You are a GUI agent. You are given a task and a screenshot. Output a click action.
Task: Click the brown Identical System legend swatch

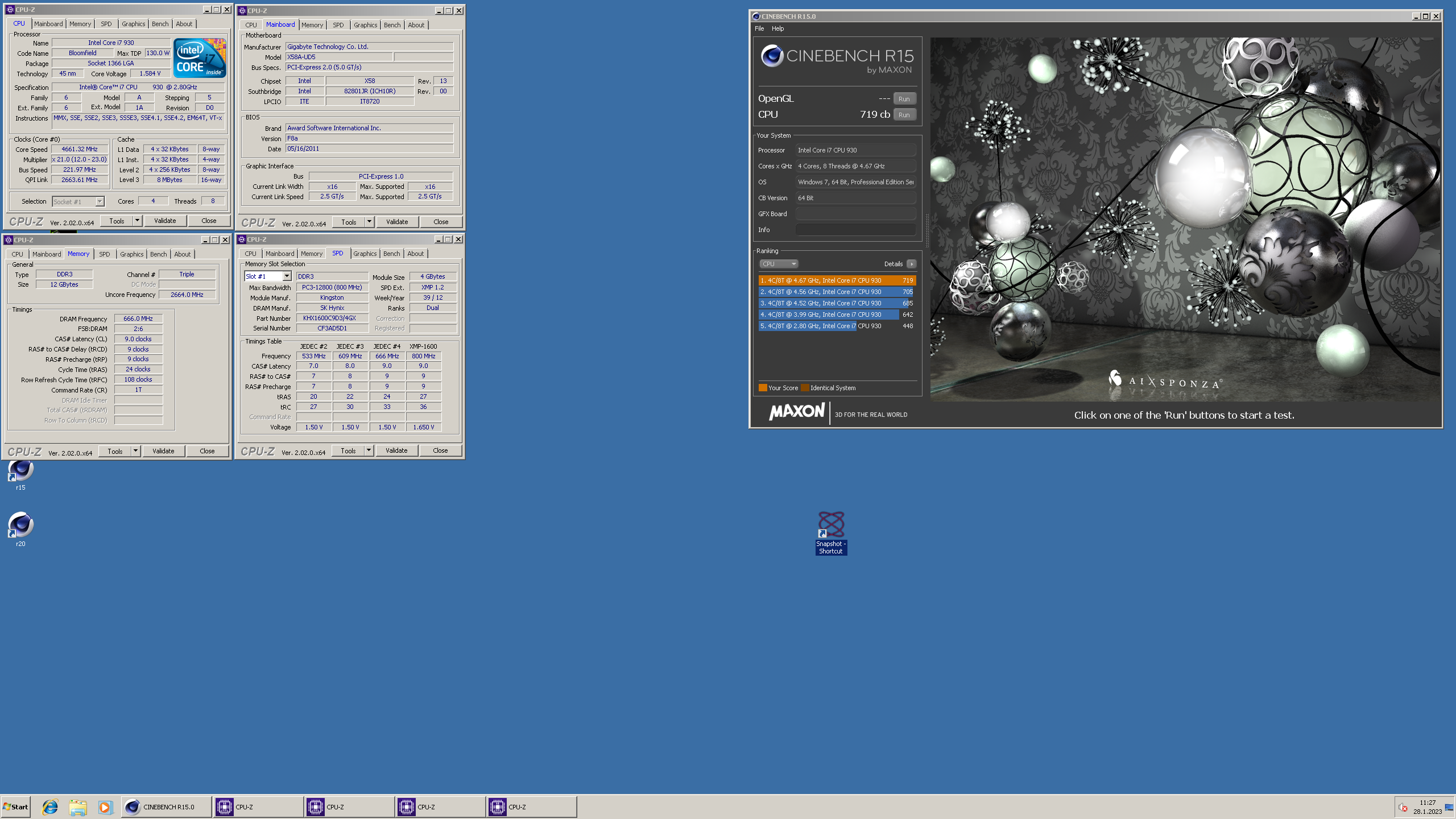click(x=805, y=388)
